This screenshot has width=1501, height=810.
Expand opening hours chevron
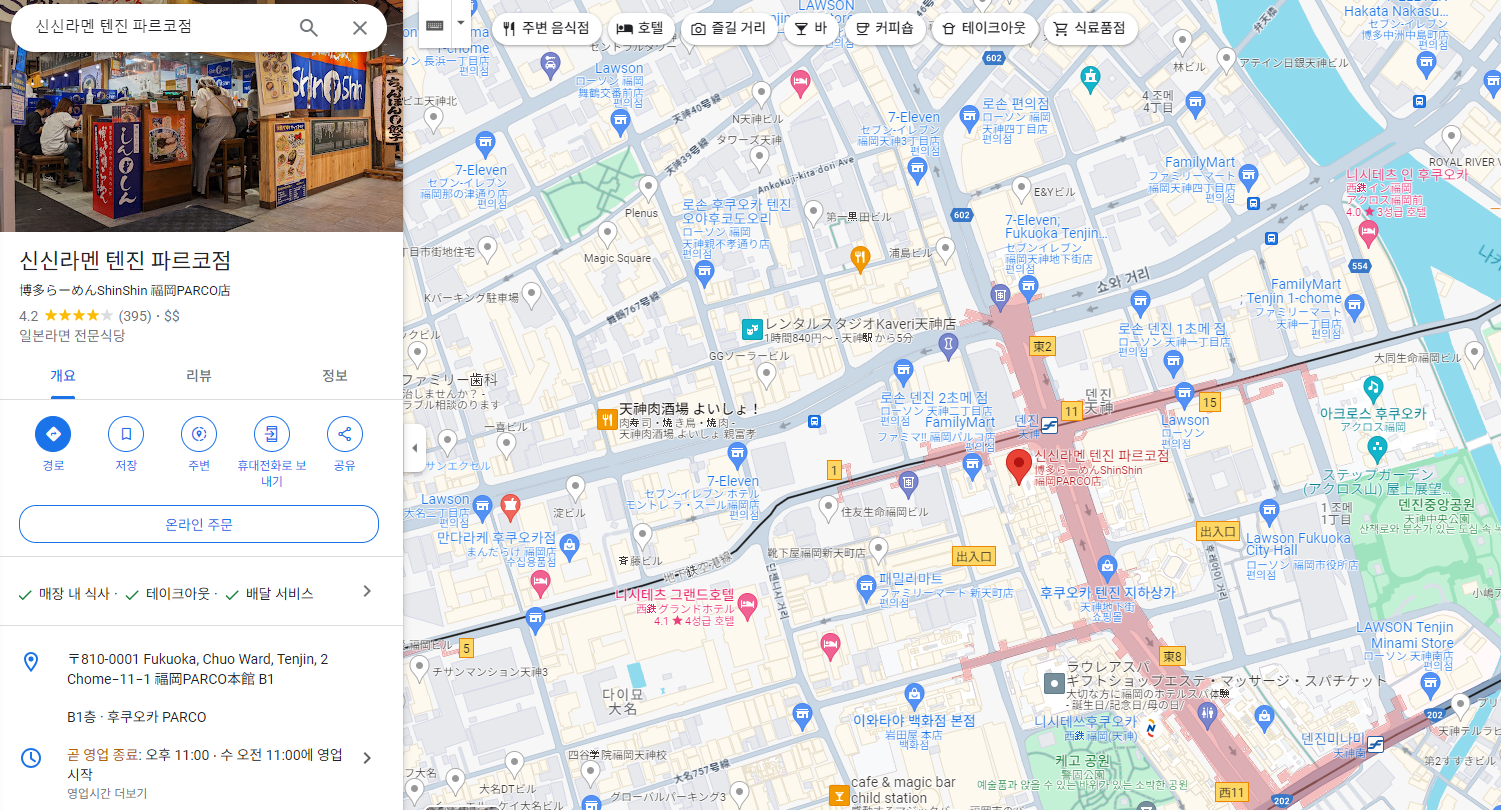coord(367,758)
